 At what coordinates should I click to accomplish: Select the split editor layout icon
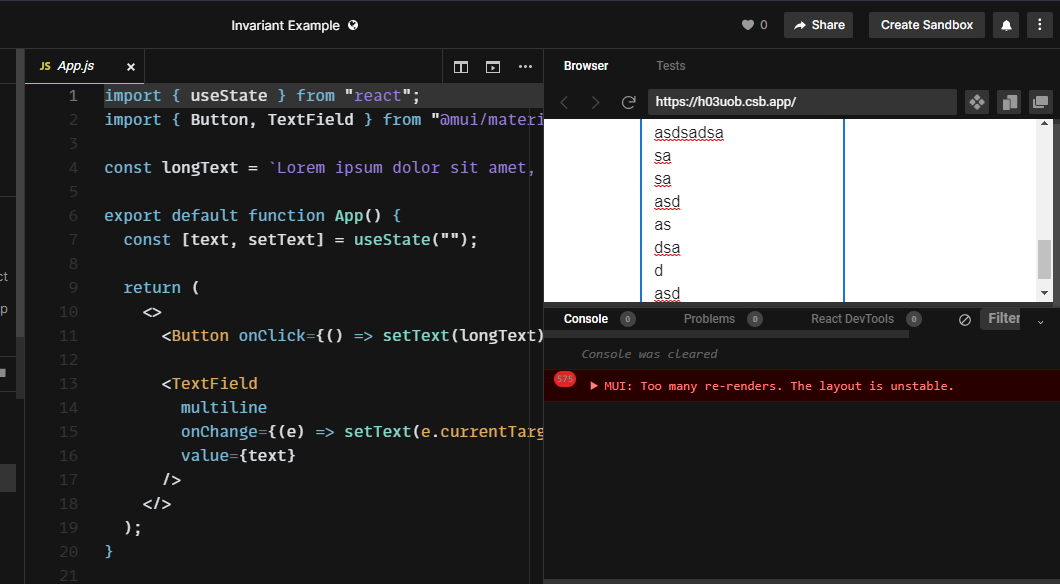[x=461, y=66]
